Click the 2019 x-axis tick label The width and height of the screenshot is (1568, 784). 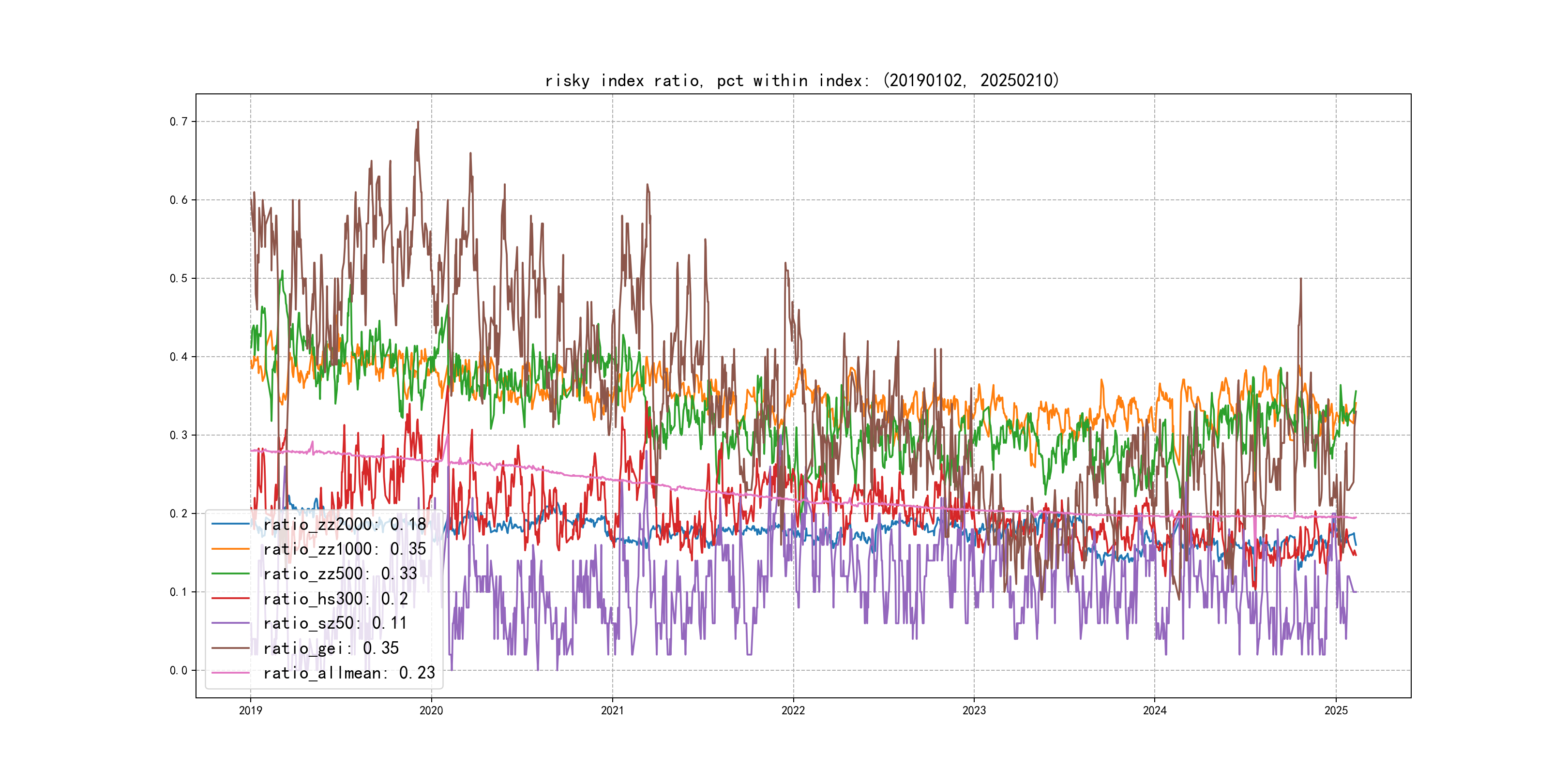coord(250,710)
